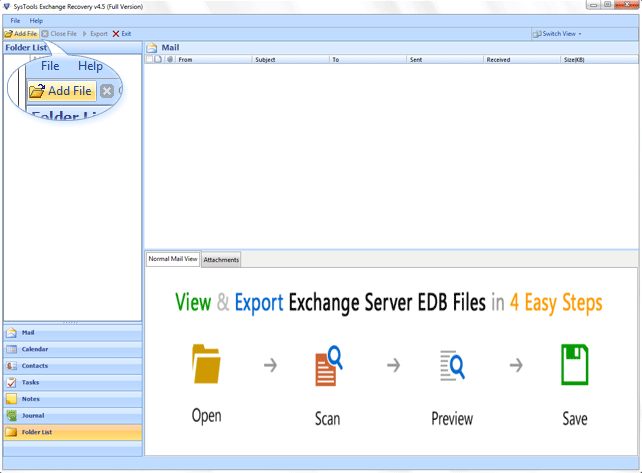Sort mail by the Subject column
Viewport: 642px width, 473px height.
tap(291, 60)
